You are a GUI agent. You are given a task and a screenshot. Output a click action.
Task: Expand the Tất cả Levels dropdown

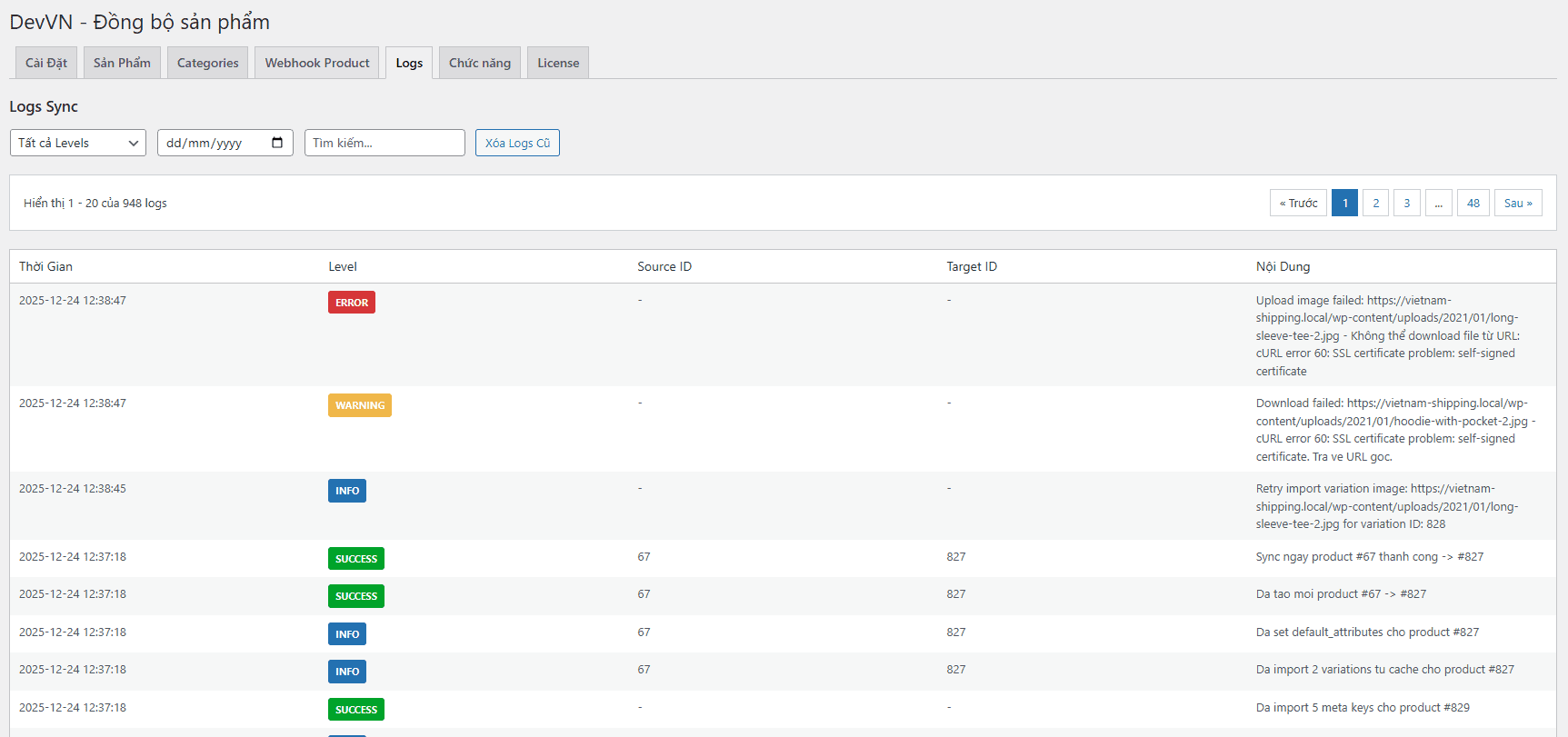78,143
